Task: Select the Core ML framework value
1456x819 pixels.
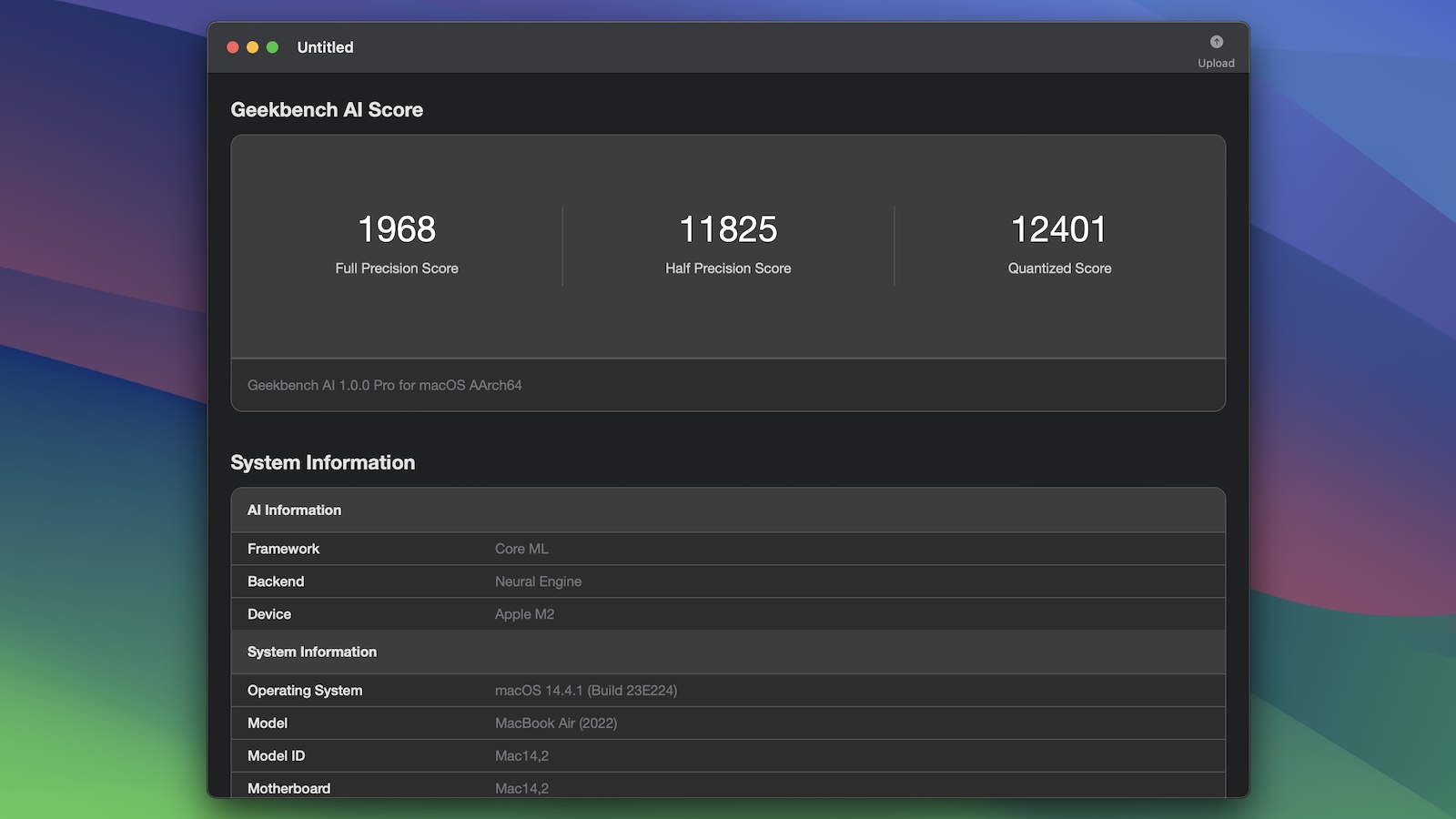Action: [521, 549]
